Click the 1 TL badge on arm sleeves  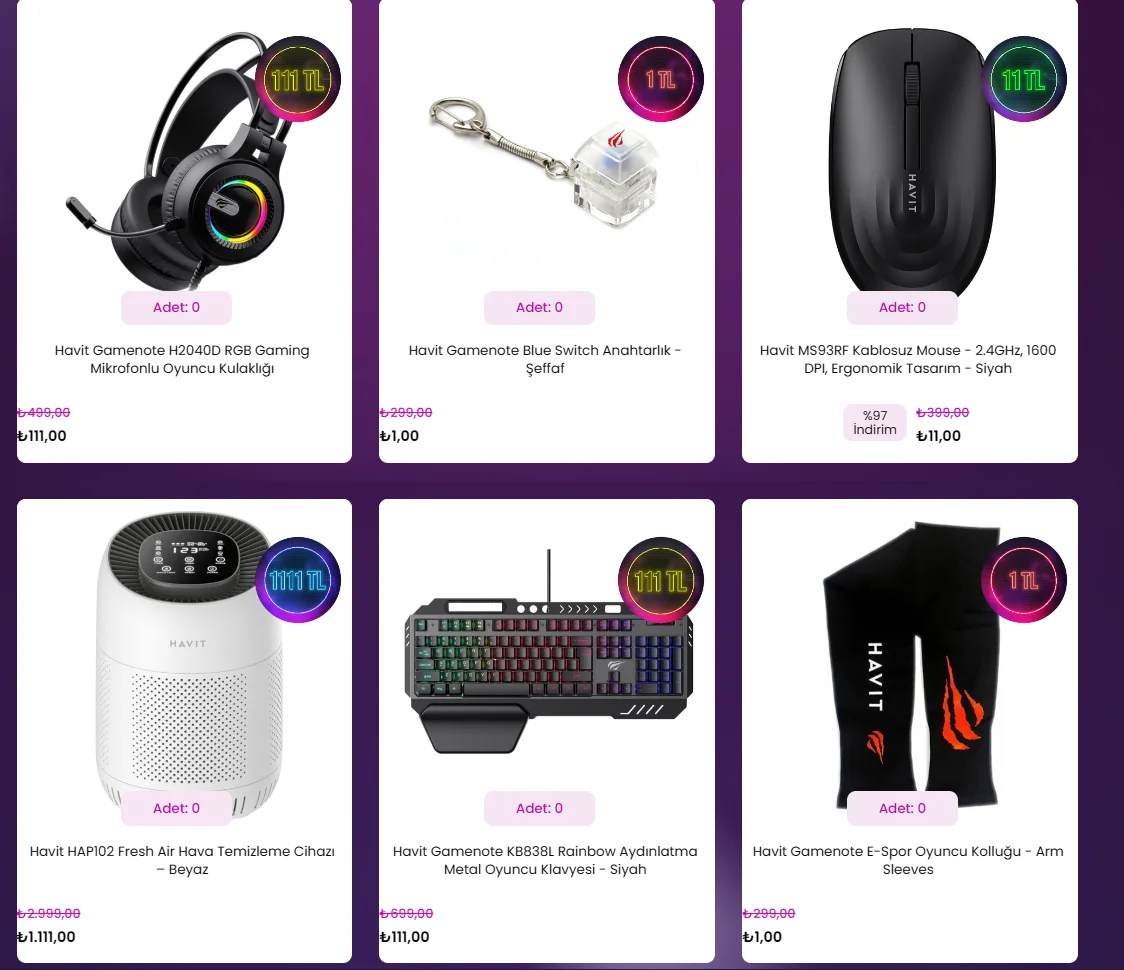1024,579
